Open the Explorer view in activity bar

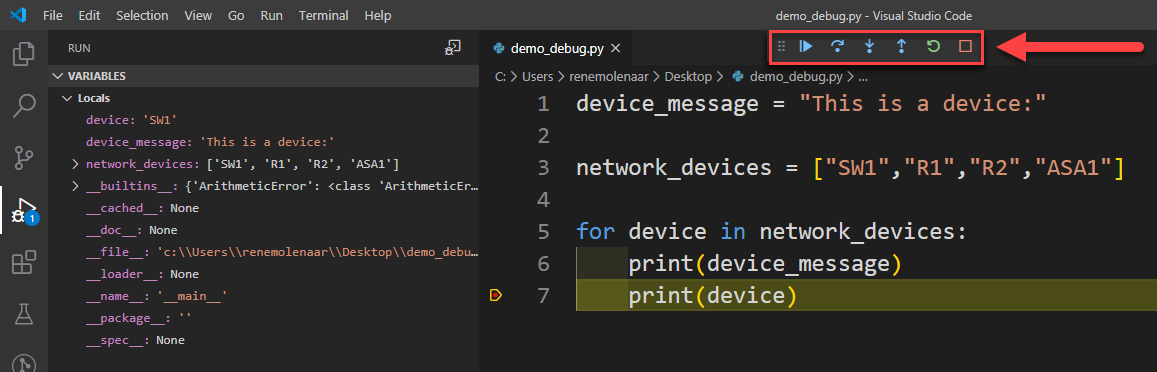(x=24, y=54)
